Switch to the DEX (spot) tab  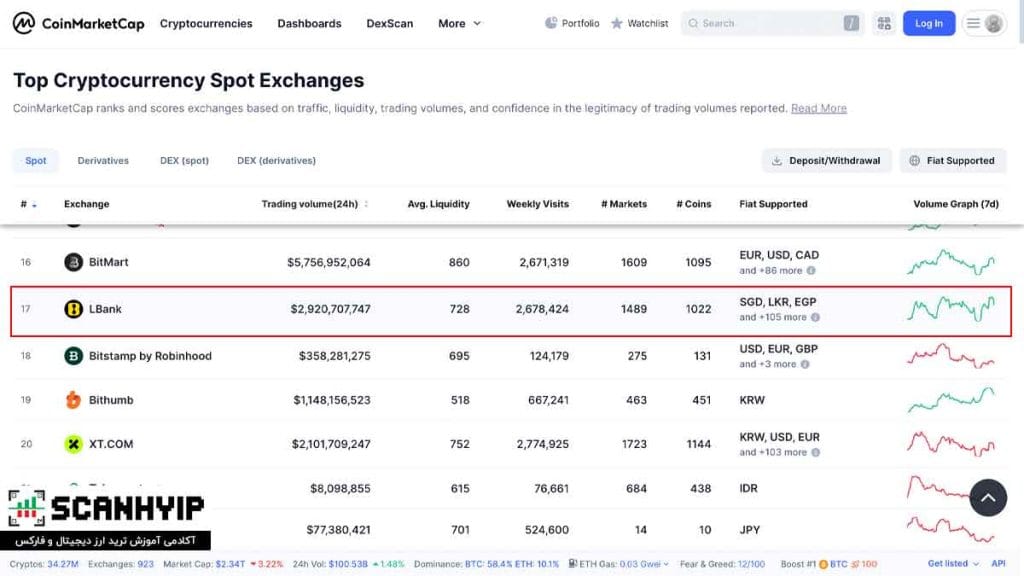(184, 161)
